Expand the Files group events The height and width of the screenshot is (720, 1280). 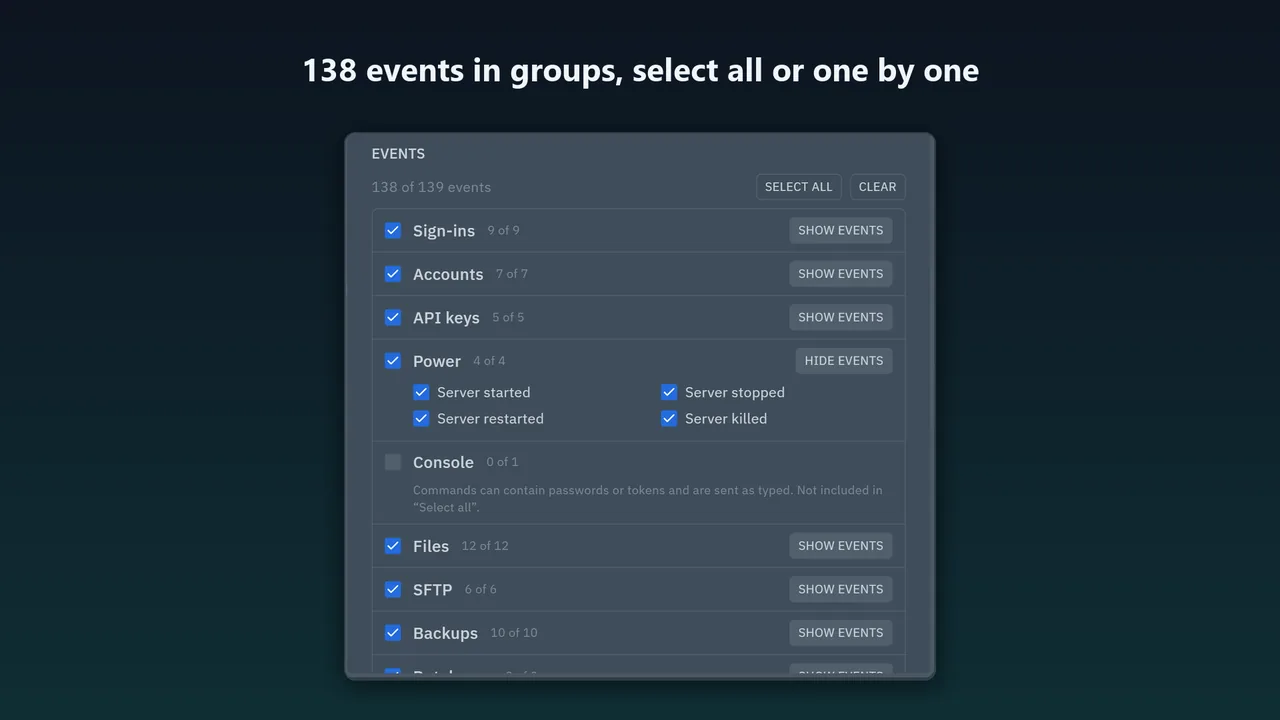[x=841, y=546]
